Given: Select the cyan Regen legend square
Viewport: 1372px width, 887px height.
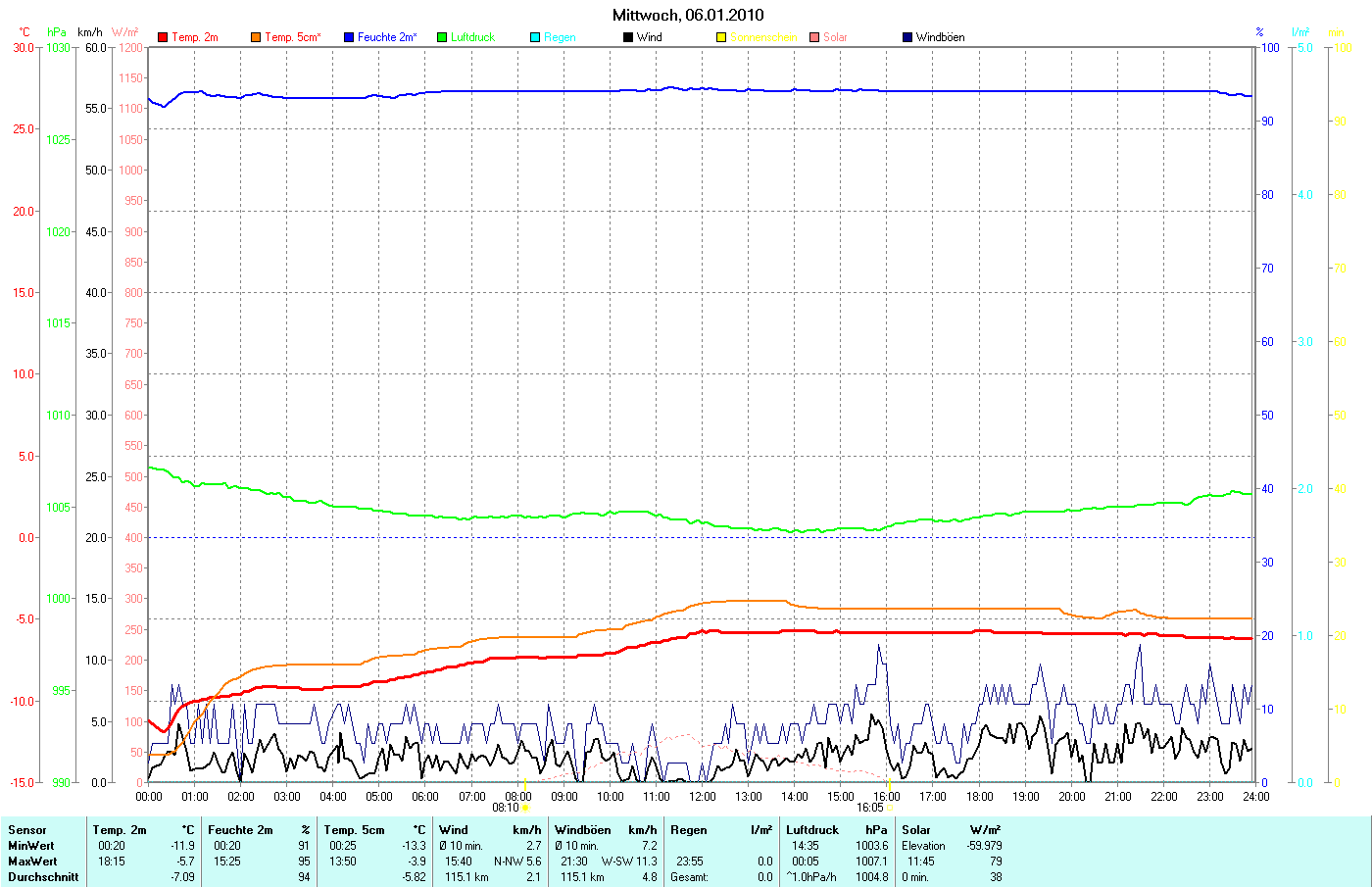Looking at the screenshot, I should tap(535, 37).
